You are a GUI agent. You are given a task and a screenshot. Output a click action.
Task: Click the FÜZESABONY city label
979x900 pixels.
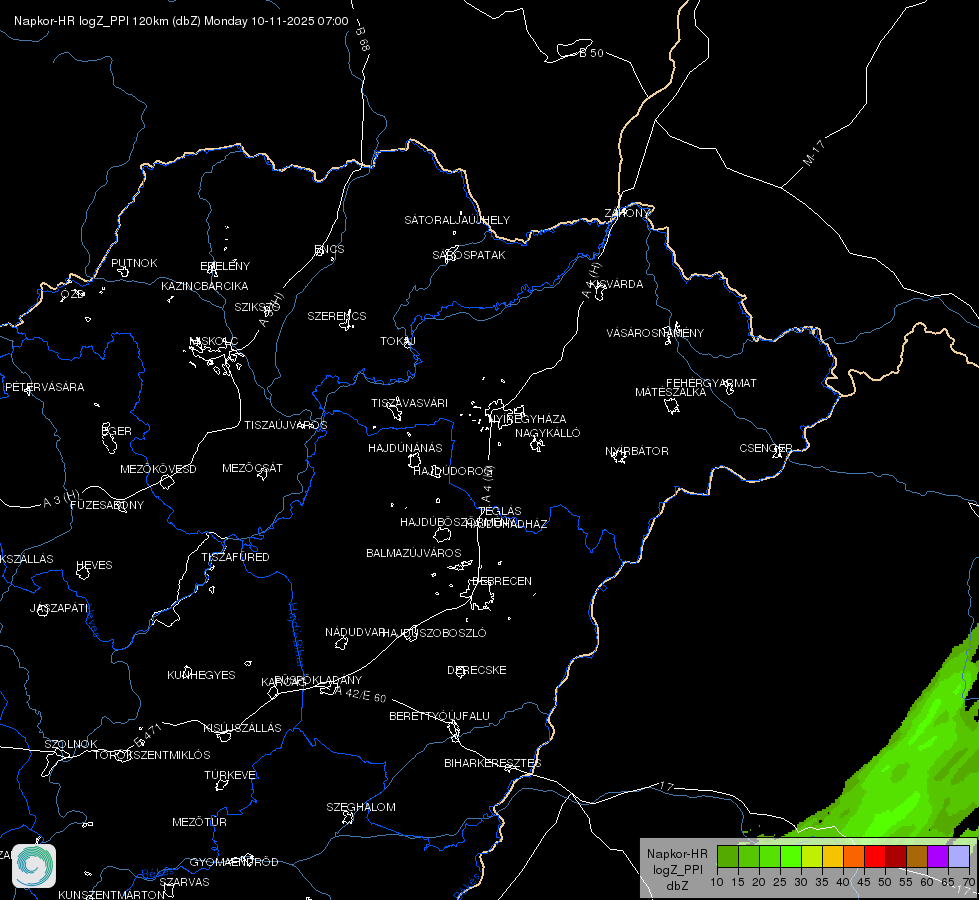tap(107, 505)
